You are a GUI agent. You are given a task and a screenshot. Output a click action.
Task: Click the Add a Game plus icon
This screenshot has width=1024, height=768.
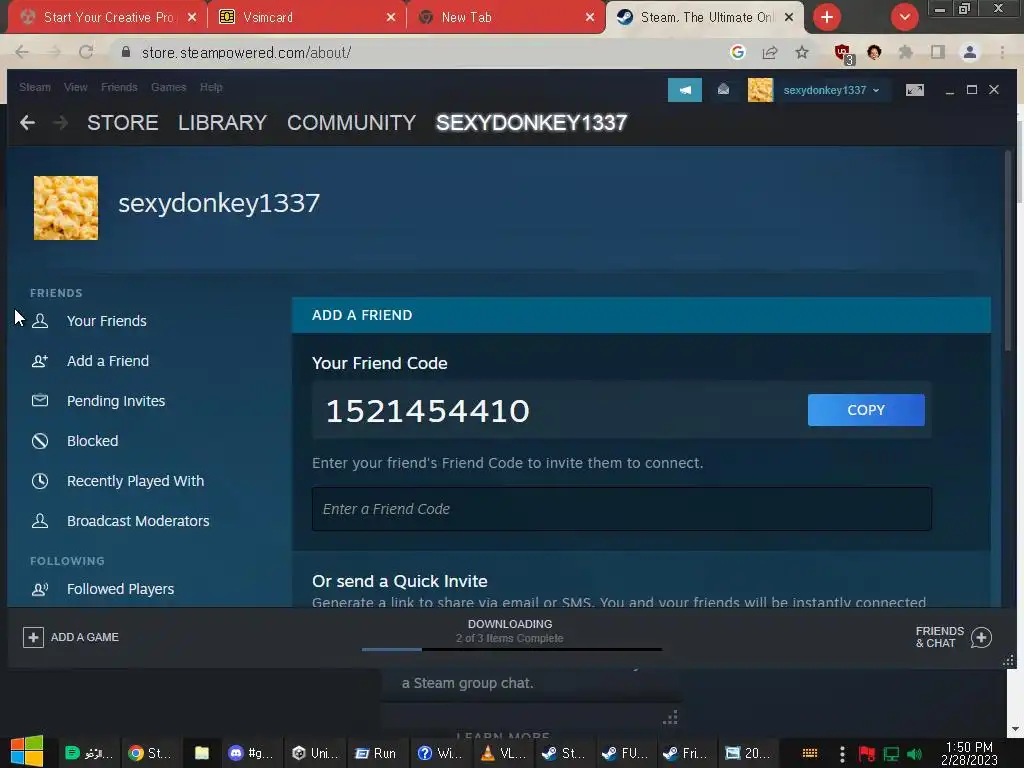[x=33, y=637]
